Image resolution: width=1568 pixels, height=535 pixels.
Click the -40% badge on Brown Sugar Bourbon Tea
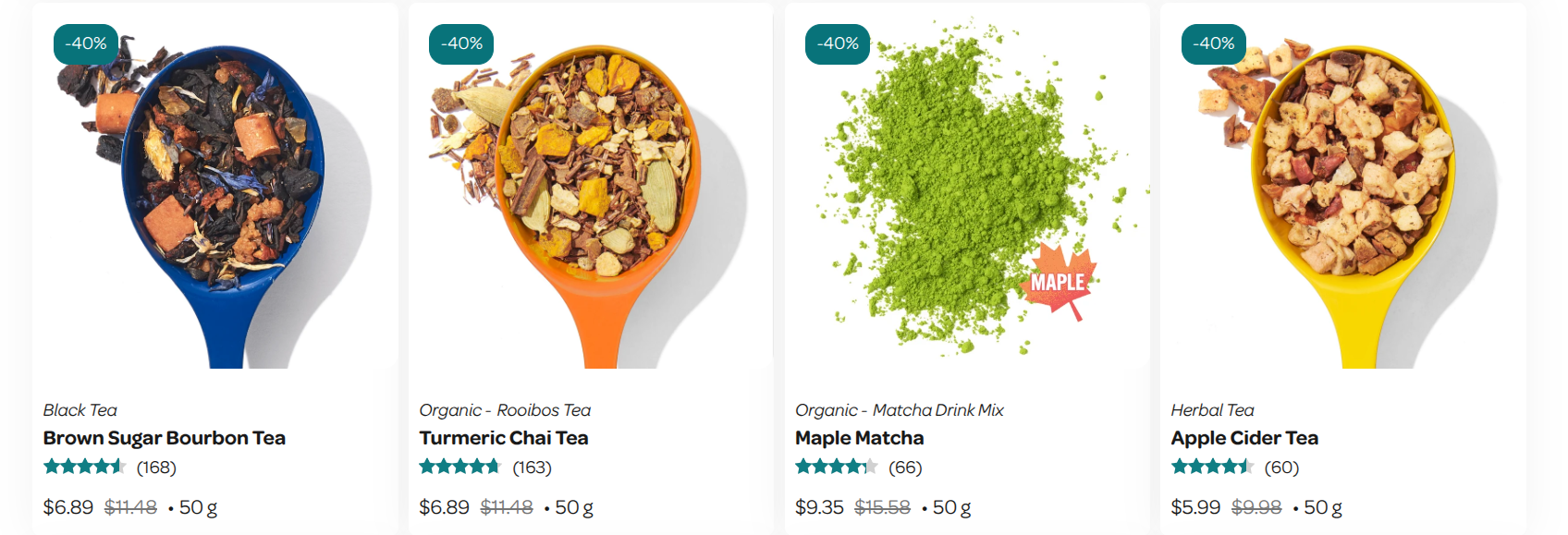coord(86,43)
